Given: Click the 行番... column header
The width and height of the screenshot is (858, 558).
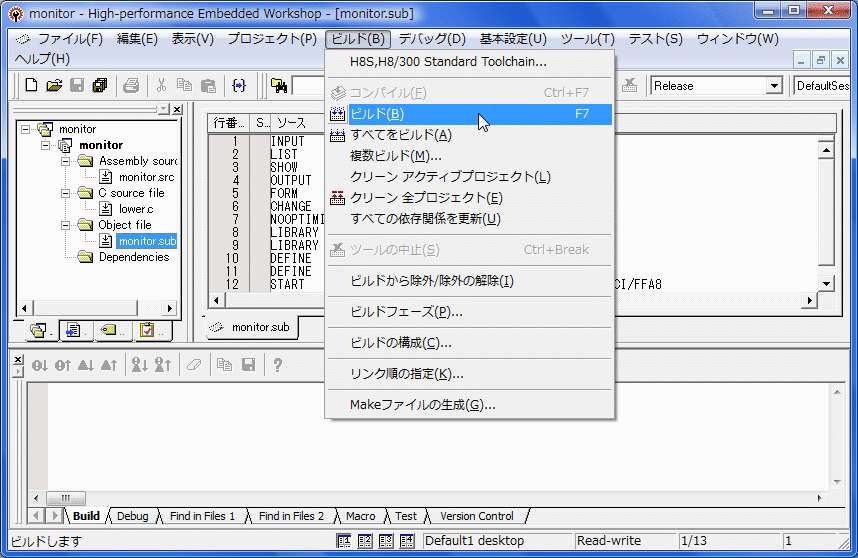Looking at the screenshot, I should point(229,123).
